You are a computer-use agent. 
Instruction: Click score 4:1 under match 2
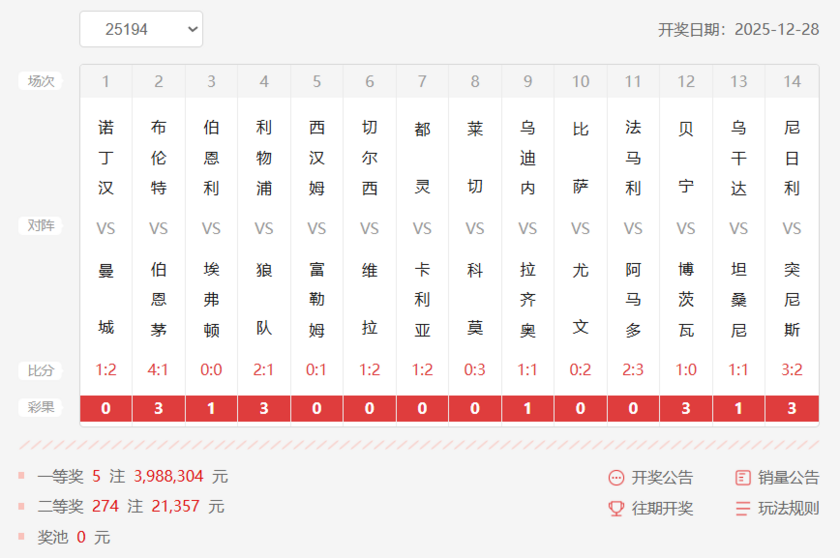[158, 370]
